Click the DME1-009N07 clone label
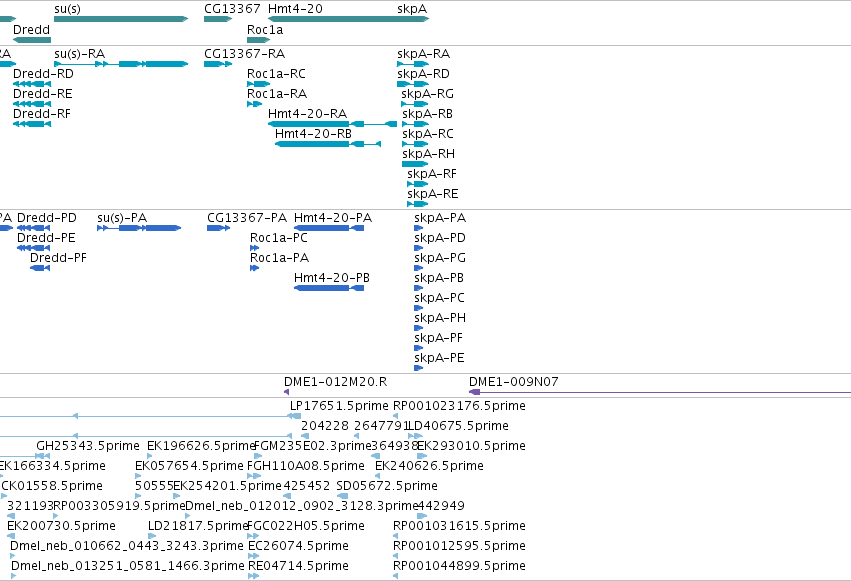Viewport: 851px width, 581px height. (514, 382)
